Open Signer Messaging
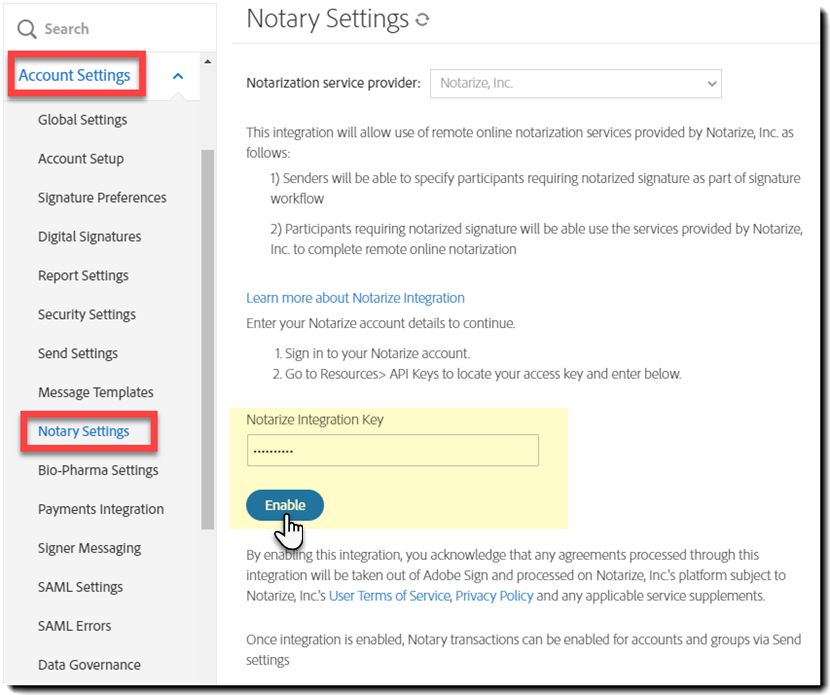 pos(89,548)
